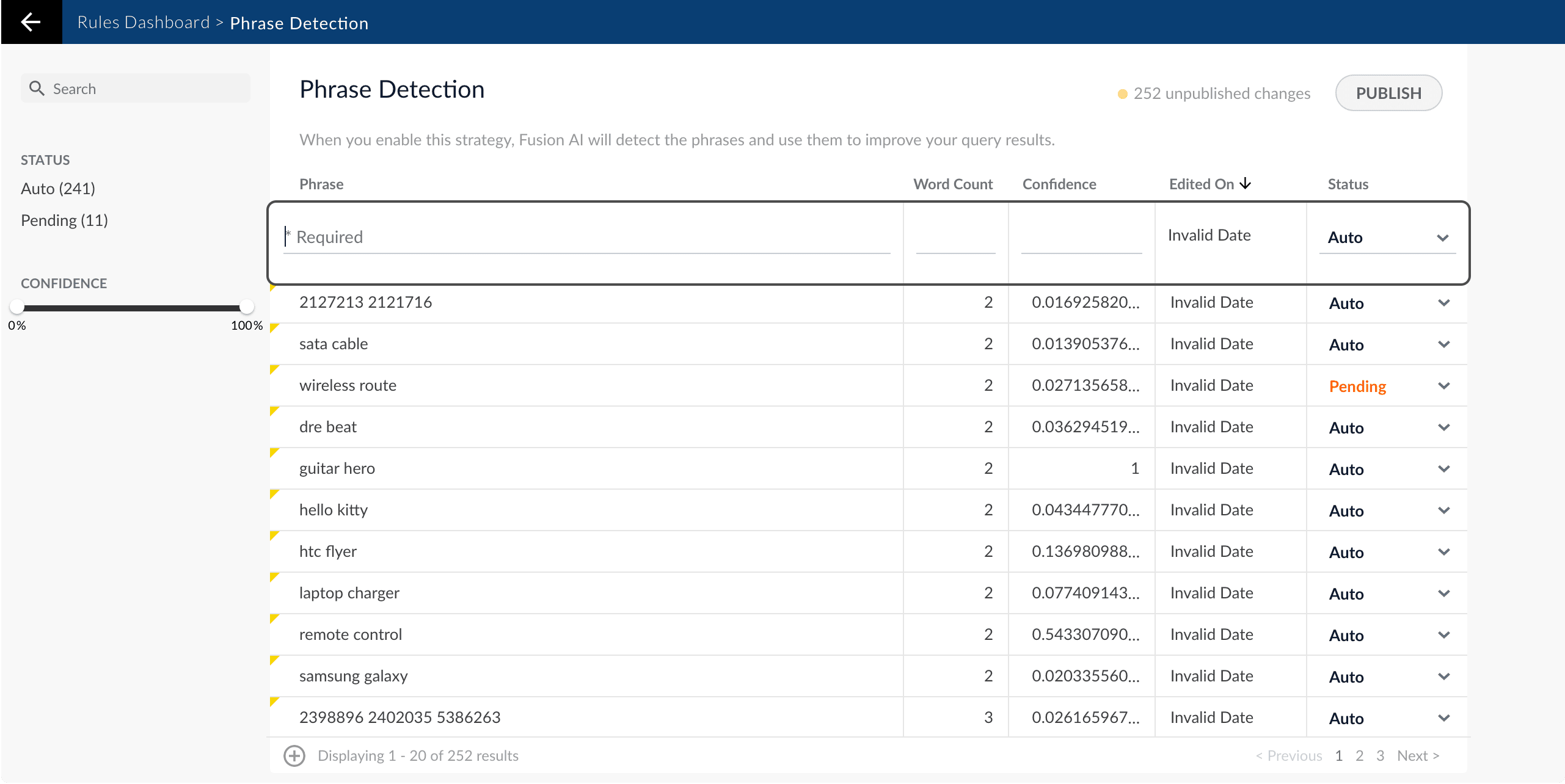Click the PUBLISH button
1565x784 pixels.
1388,93
